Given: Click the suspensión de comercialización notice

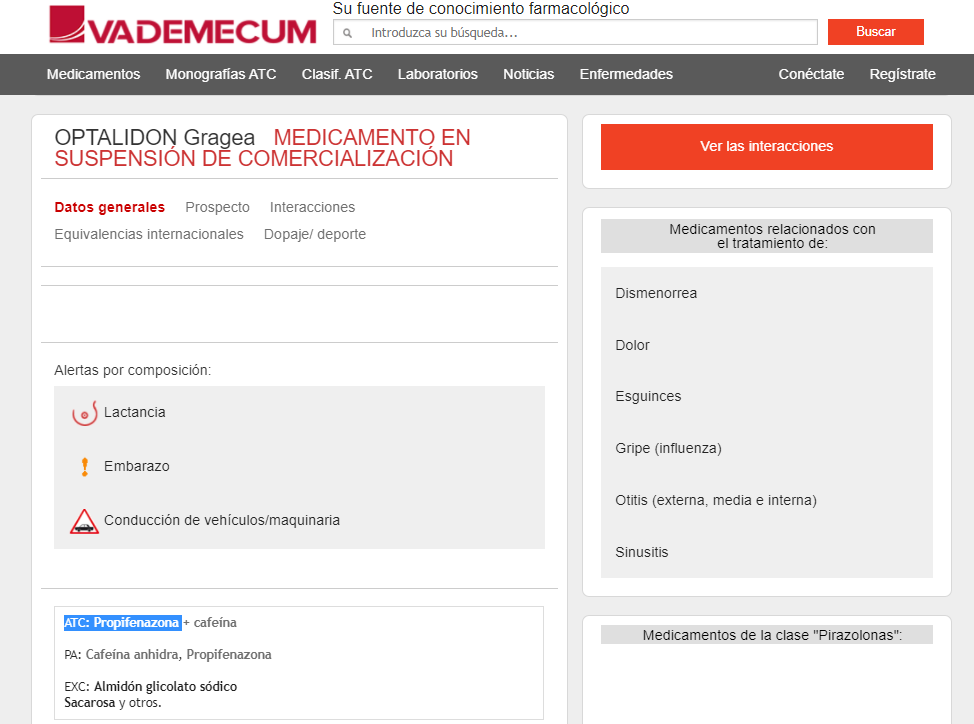Looking at the screenshot, I should pos(262,148).
